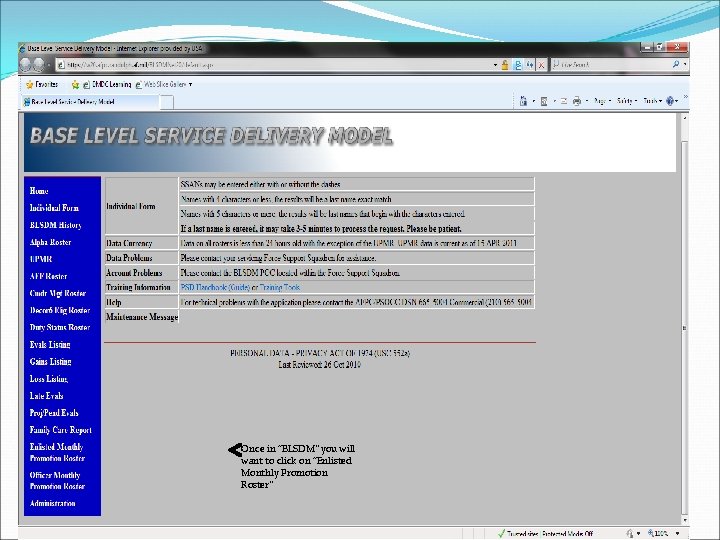Open Decor6 Rktg Roster link
Viewport: 720px width, 540px height.
60,310
